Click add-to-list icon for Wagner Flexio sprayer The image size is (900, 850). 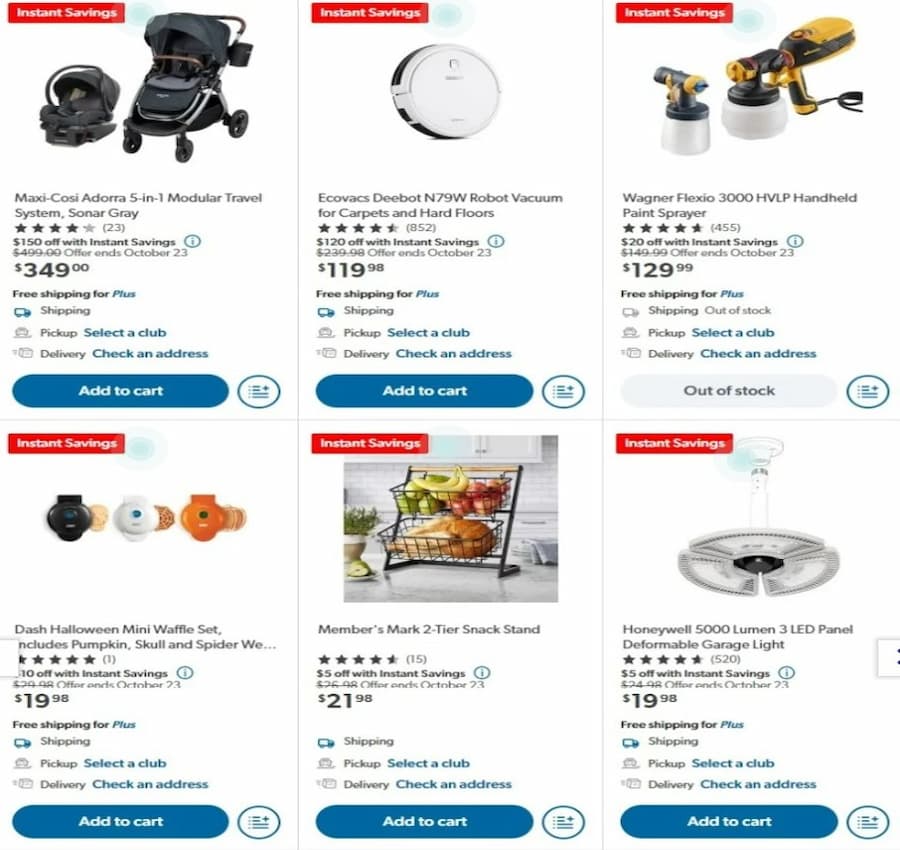[867, 392]
